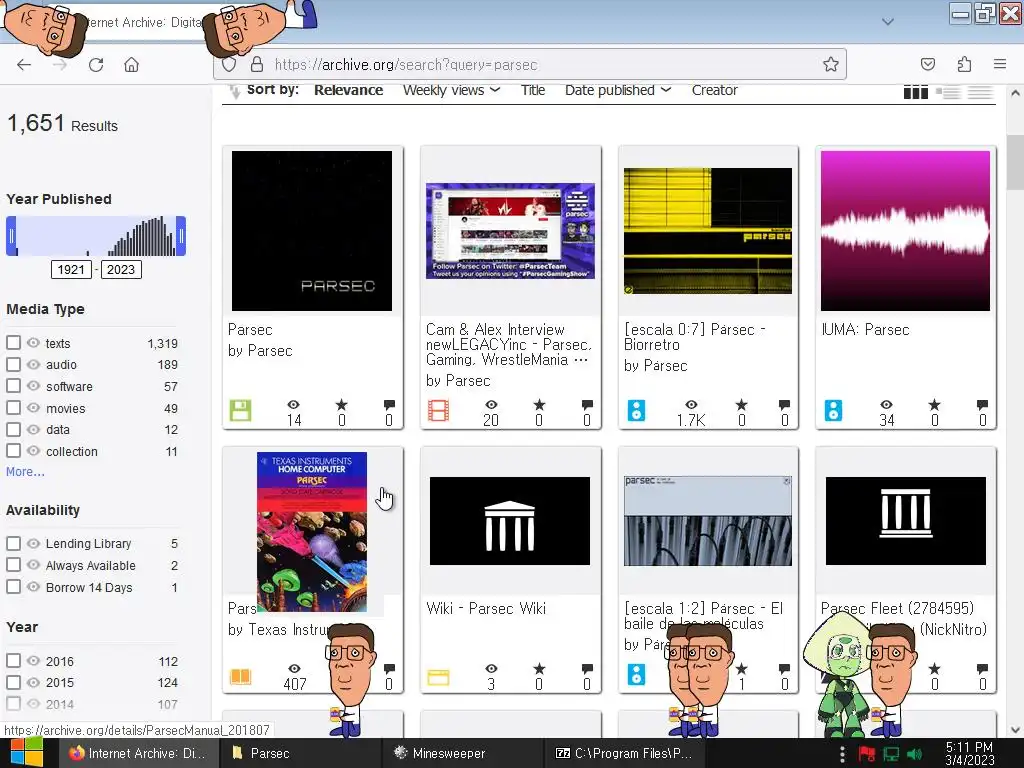
Task: Bookmark this page with the star icon
Action: point(830,64)
